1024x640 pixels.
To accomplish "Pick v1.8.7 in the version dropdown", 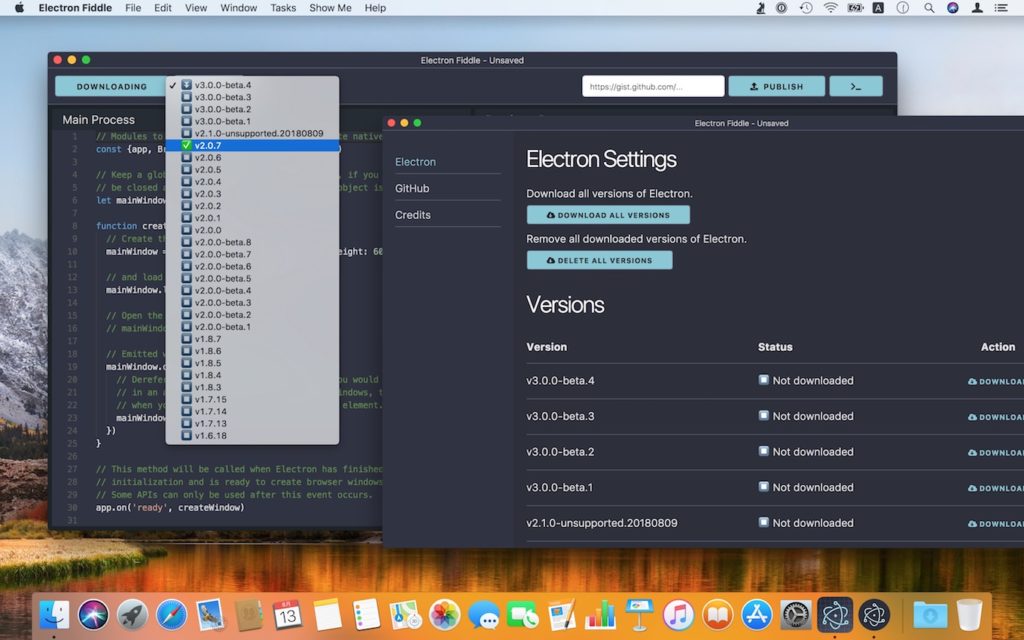I will click(208, 339).
